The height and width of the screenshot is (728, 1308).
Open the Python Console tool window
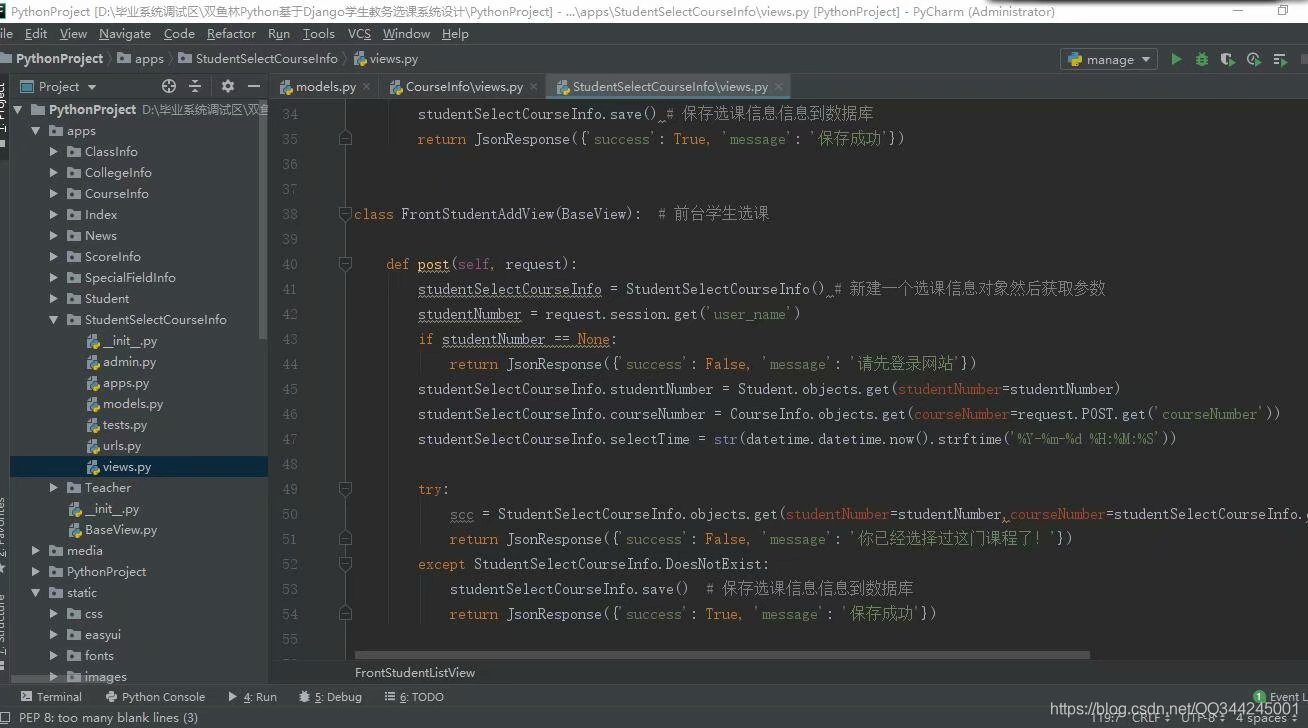pyautogui.click(x=162, y=696)
